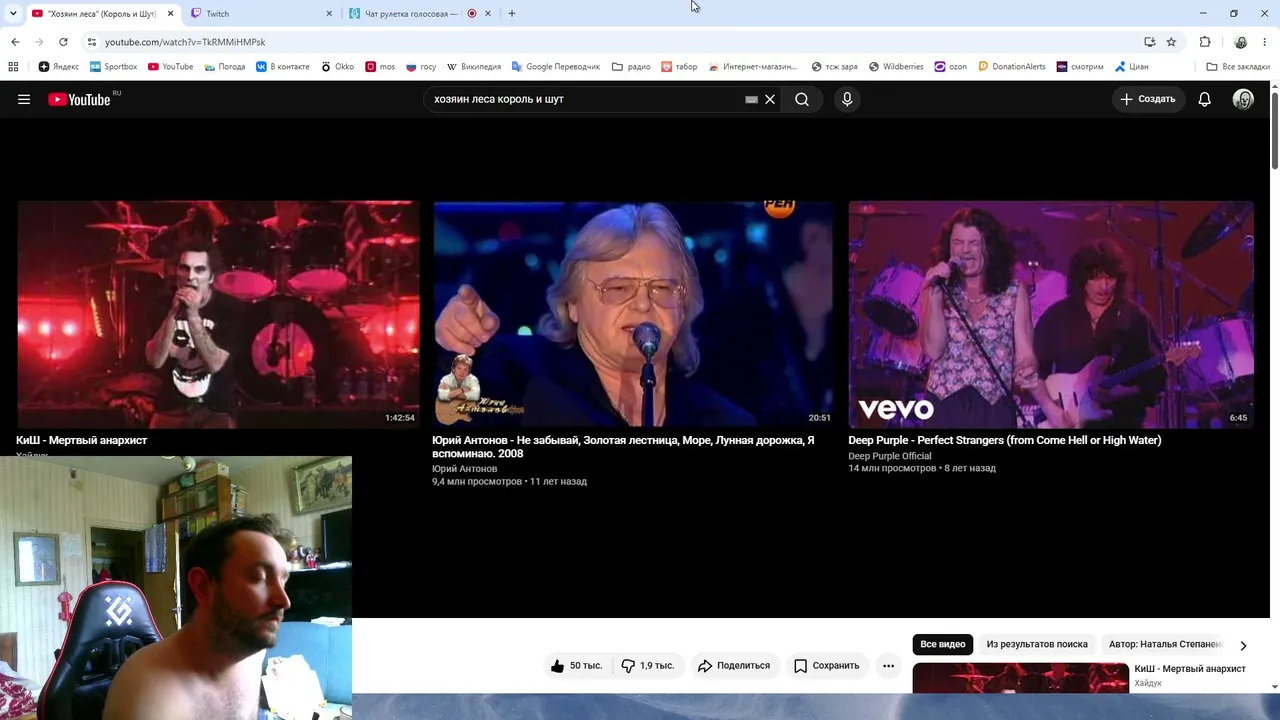Open the Юрий Антонов video title link
Viewport: 1280px width, 720px height.
[623, 447]
